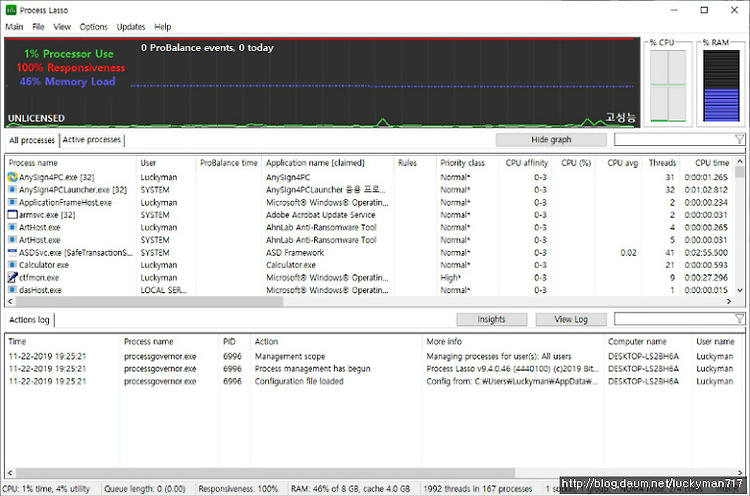Click the Hide graph button
Image resolution: width=750 pixels, height=496 pixels.
[x=551, y=140]
